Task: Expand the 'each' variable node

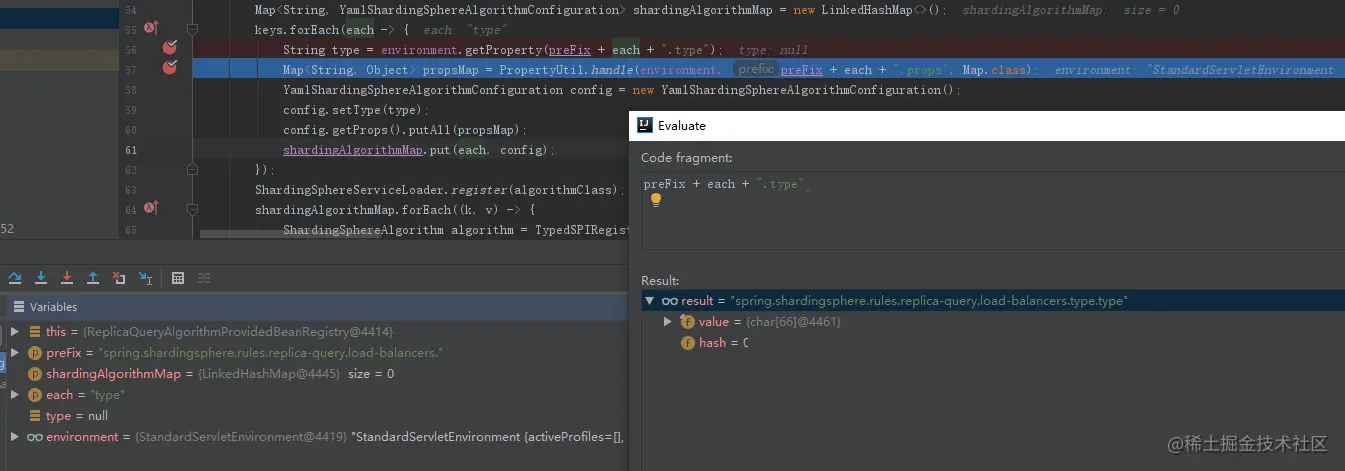Action: [x=14, y=395]
